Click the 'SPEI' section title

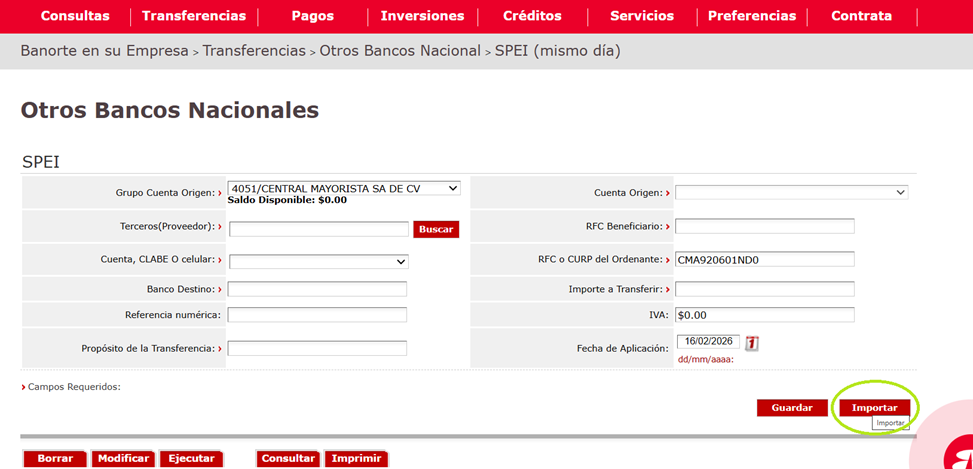41,162
